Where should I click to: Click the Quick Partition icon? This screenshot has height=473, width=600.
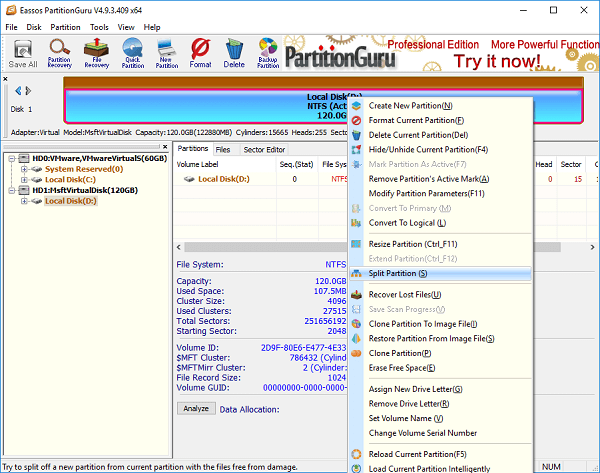133,54
